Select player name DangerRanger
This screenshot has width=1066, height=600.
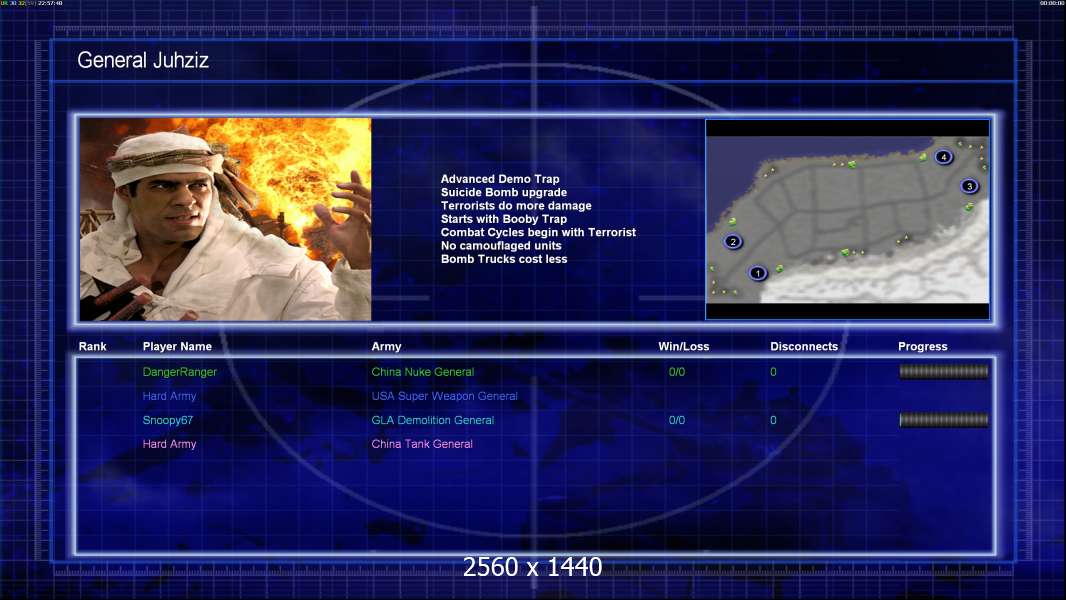click(x=179, y=372)
